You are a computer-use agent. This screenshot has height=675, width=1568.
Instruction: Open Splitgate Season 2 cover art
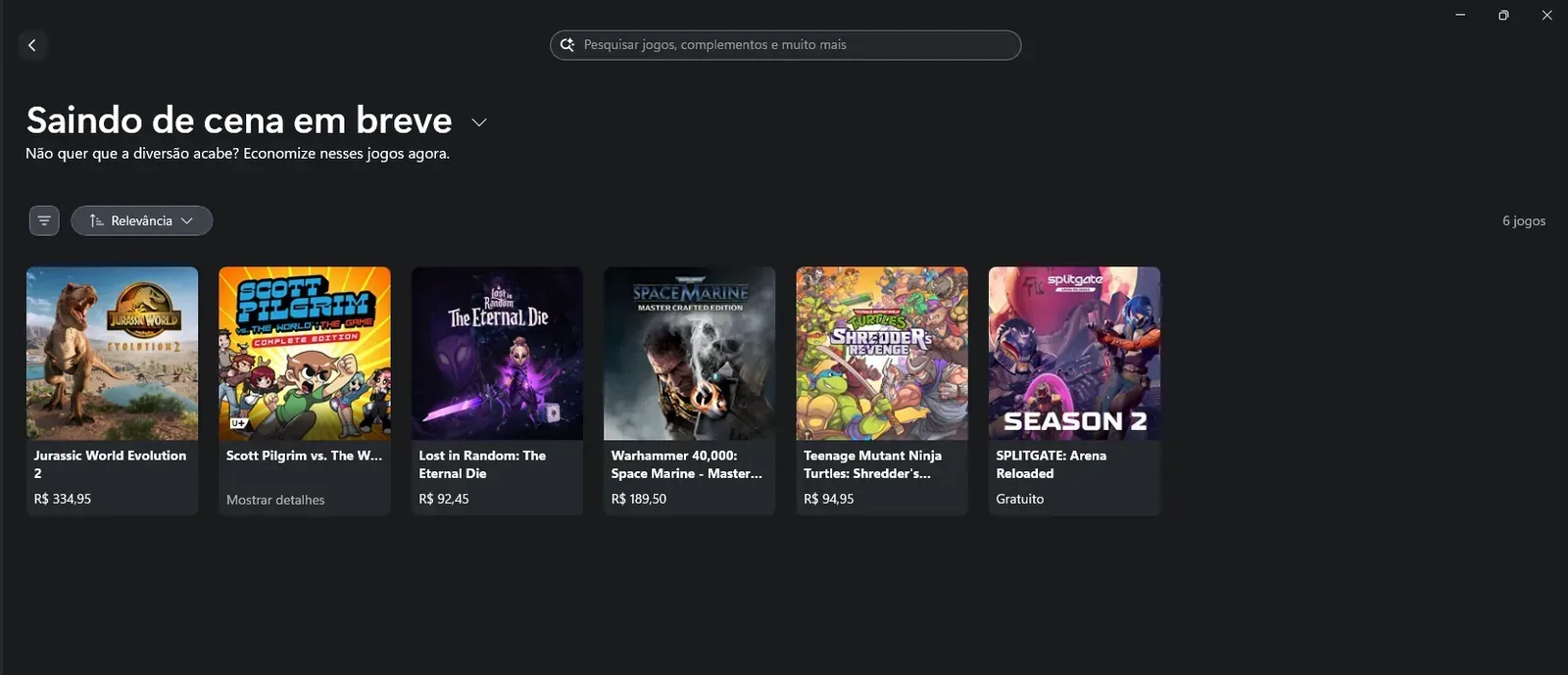tap(1074, 354)
